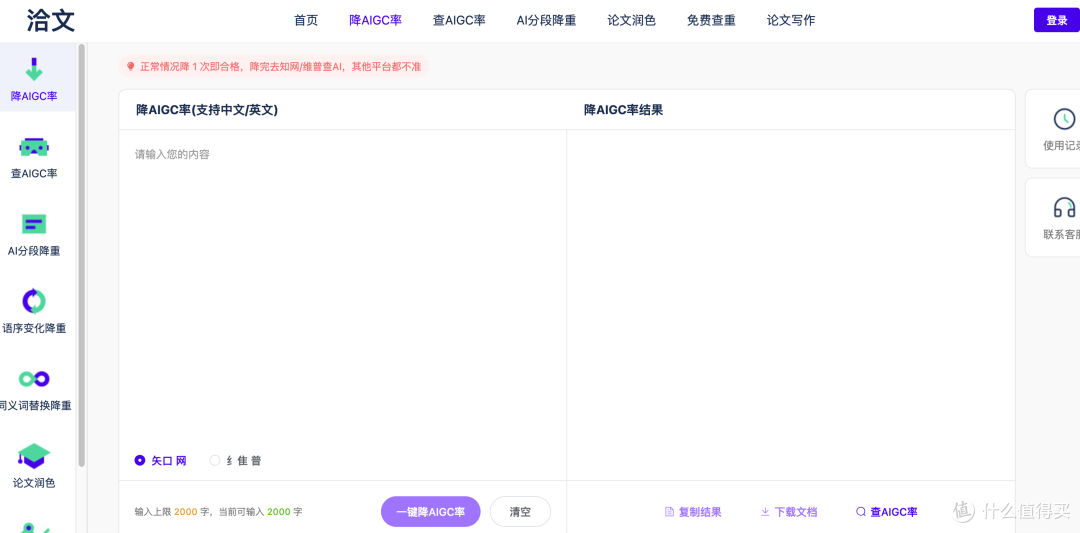Open 免费查重 in the top navigation
Screen dimensions: 1080x533
712,21
